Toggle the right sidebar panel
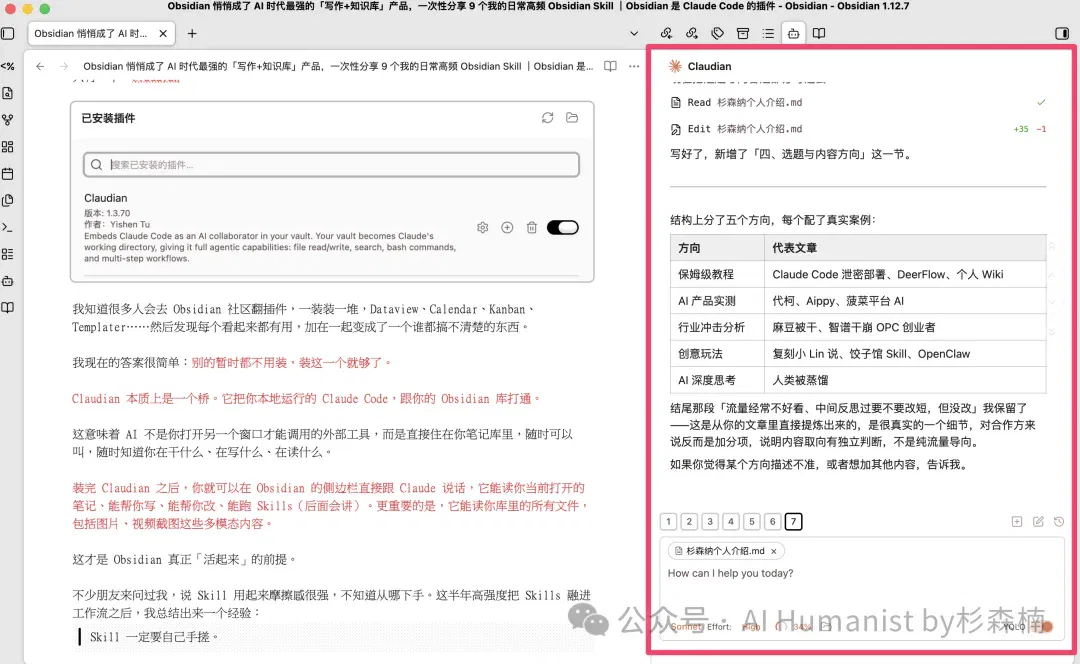This screenshot has height=664, width=1080. click(x=1061, y=33)
